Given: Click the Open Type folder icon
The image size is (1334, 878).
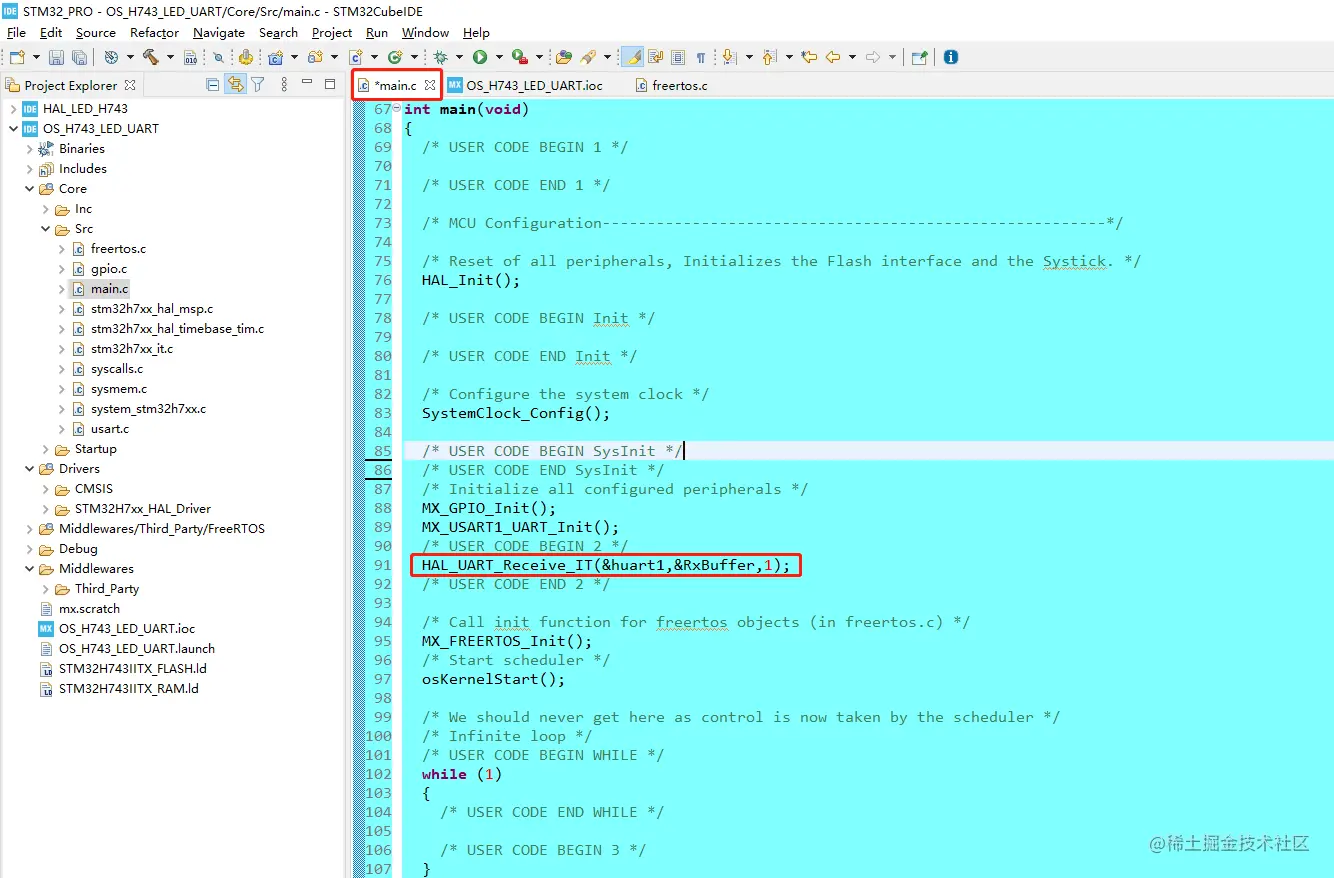Looking at the screenshot, I should 564,57.
